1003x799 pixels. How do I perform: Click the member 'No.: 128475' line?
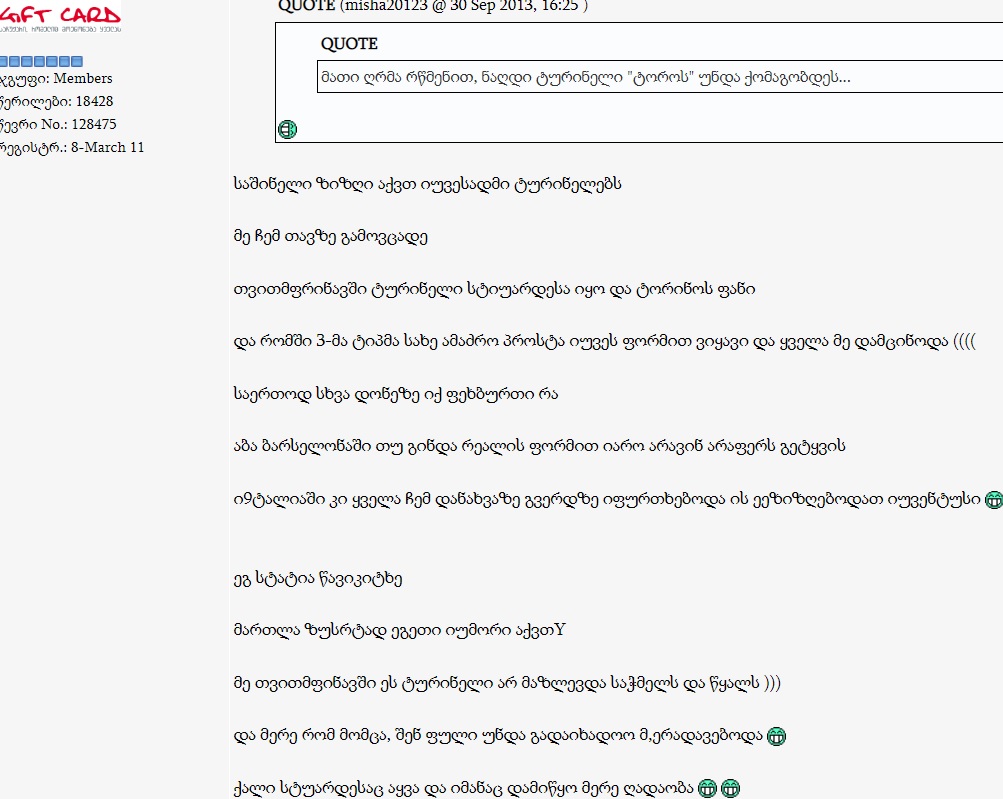click(x=58, y=125)
